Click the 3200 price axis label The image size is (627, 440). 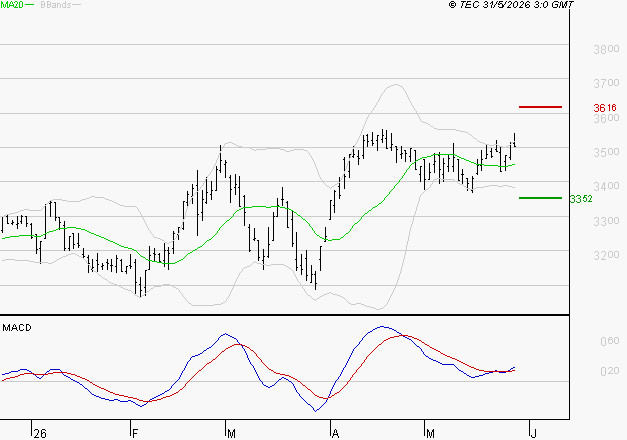tap(606, 255)
